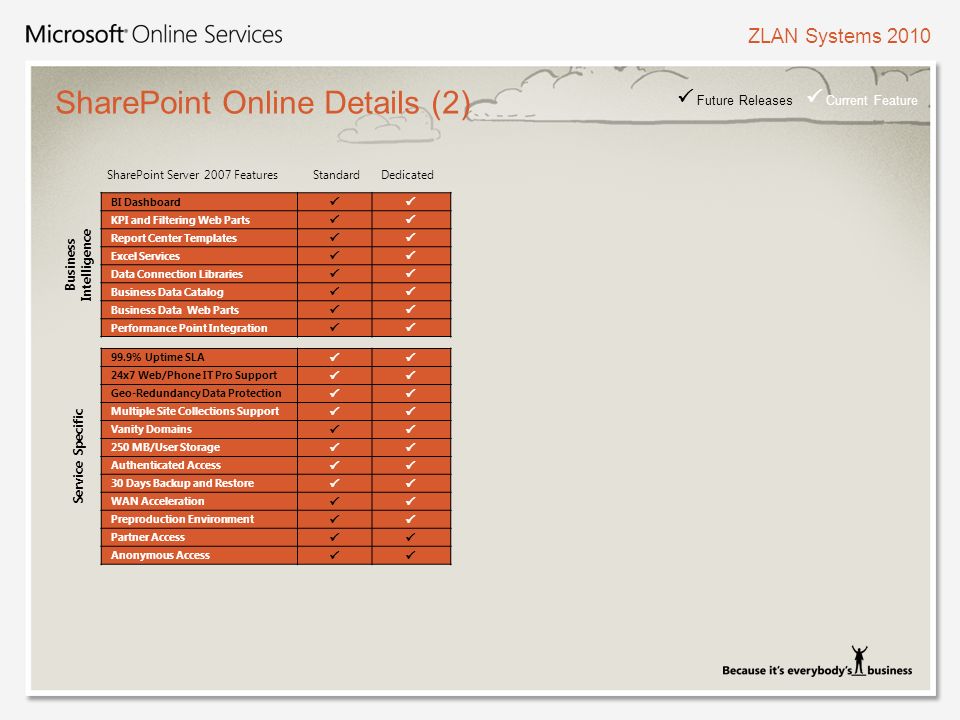Click the Standard checkmark for Vanity Domains
The image size is (960, 720).
(334, 429)
